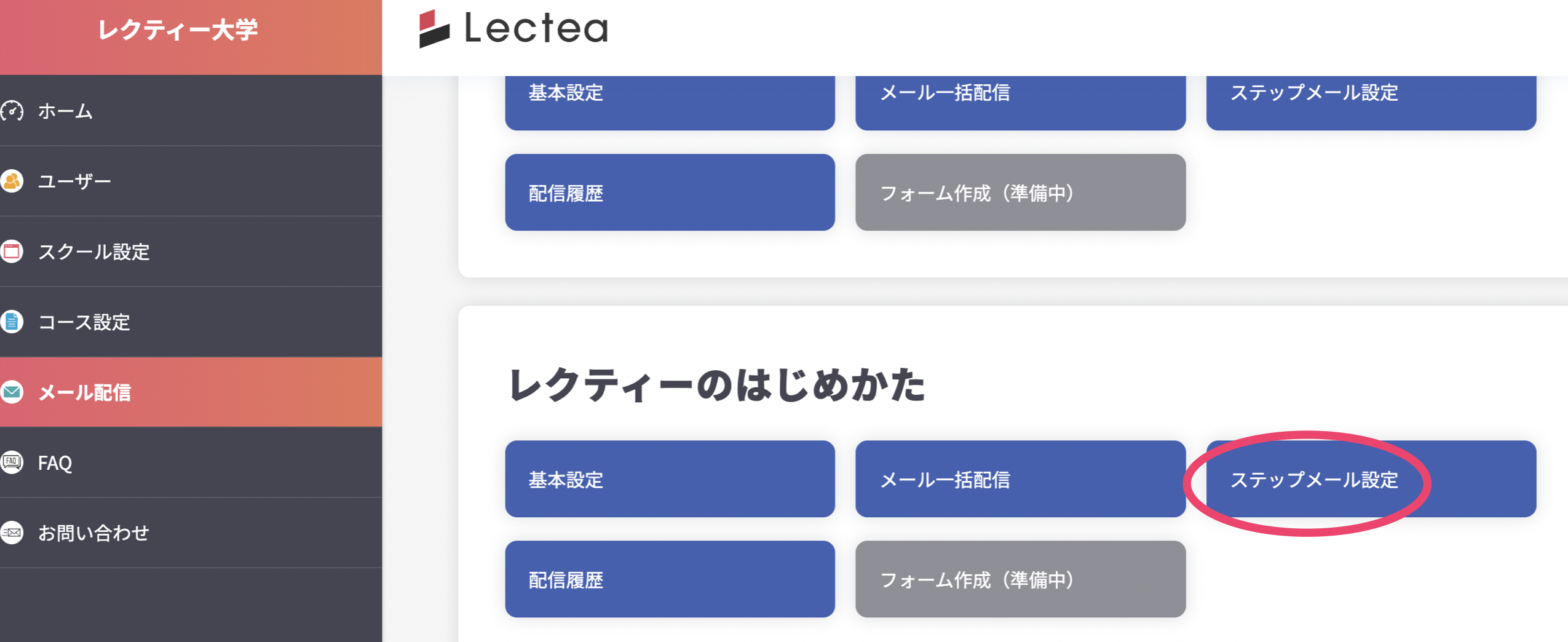Select the メール配信 sidebar item
The height and width of the screenshot is (642, 1568).
click(84, 392)
